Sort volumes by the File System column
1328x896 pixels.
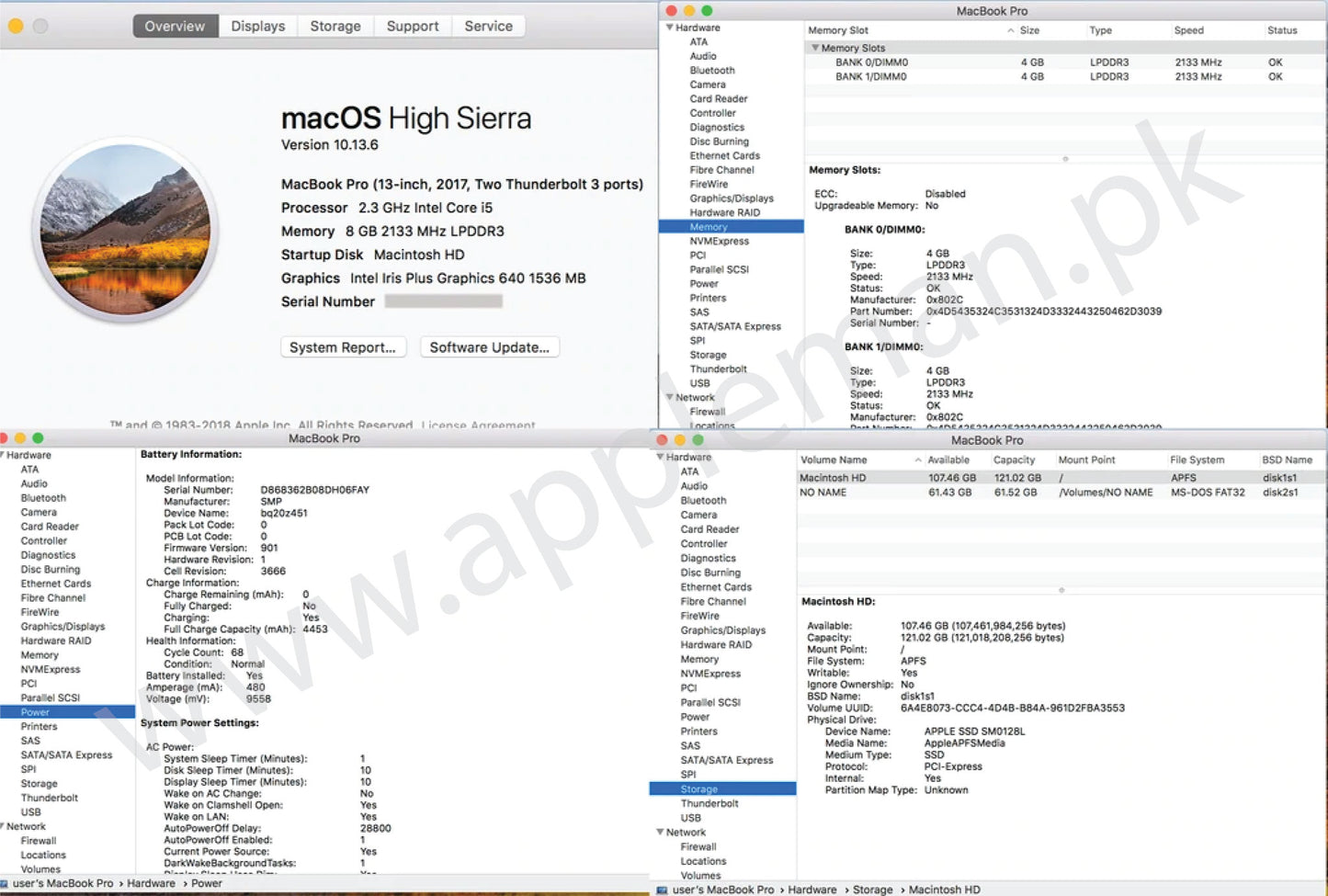tap(1197, 459)
